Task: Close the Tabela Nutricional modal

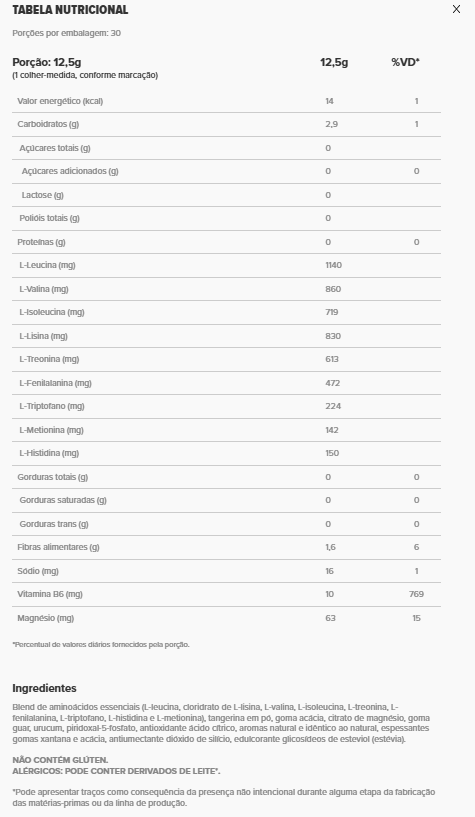Action: tap(456, 9)
